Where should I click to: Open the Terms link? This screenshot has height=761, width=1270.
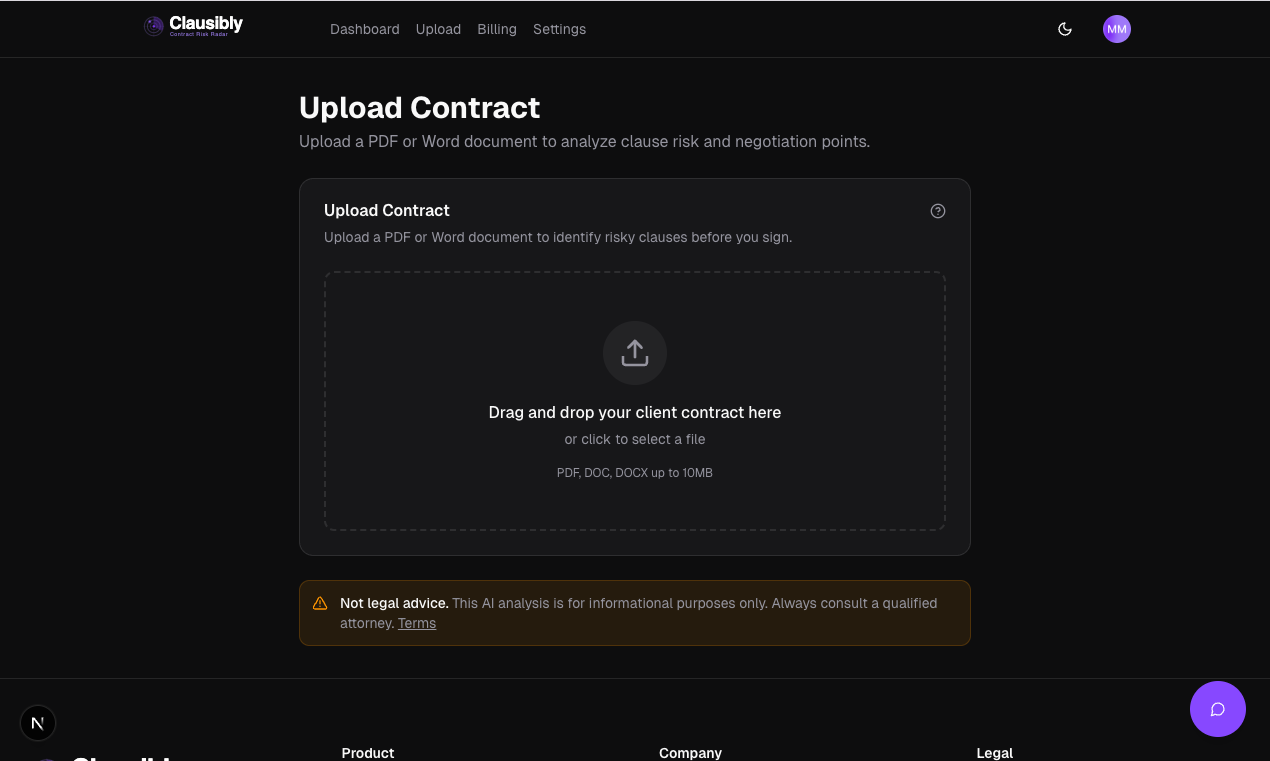[416, 623]
